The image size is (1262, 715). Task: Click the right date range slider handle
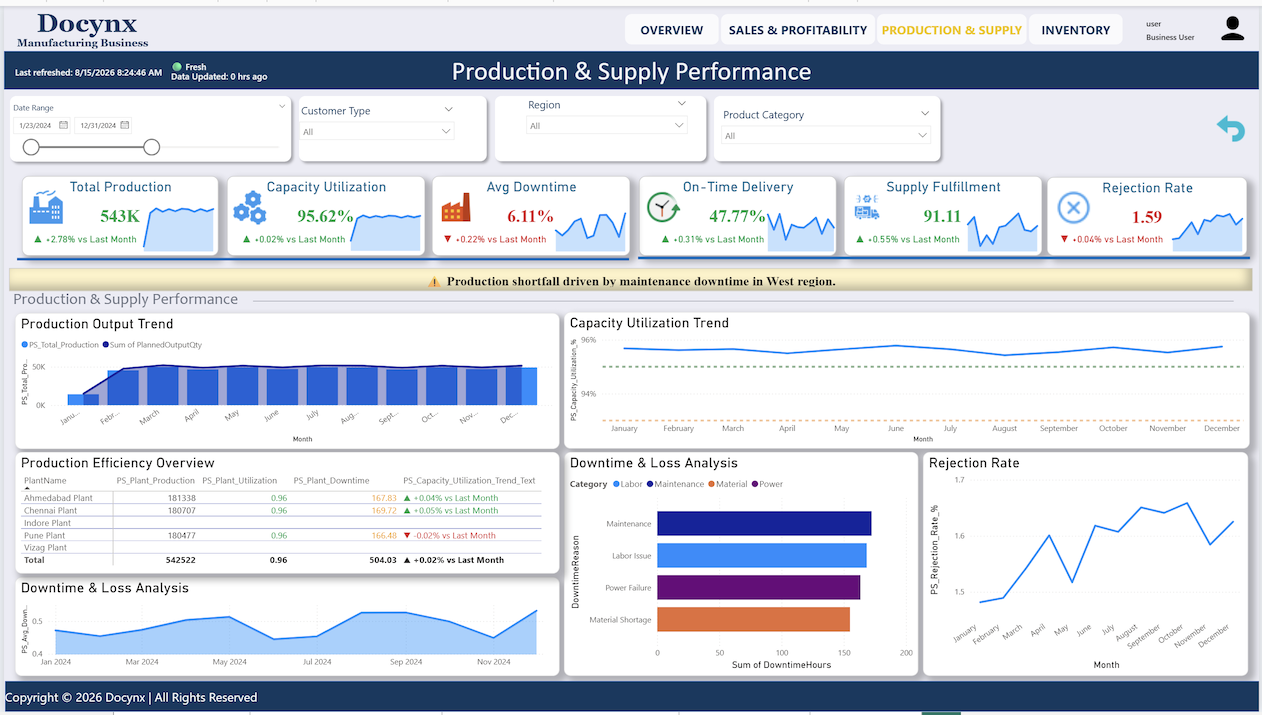[151, 147]
